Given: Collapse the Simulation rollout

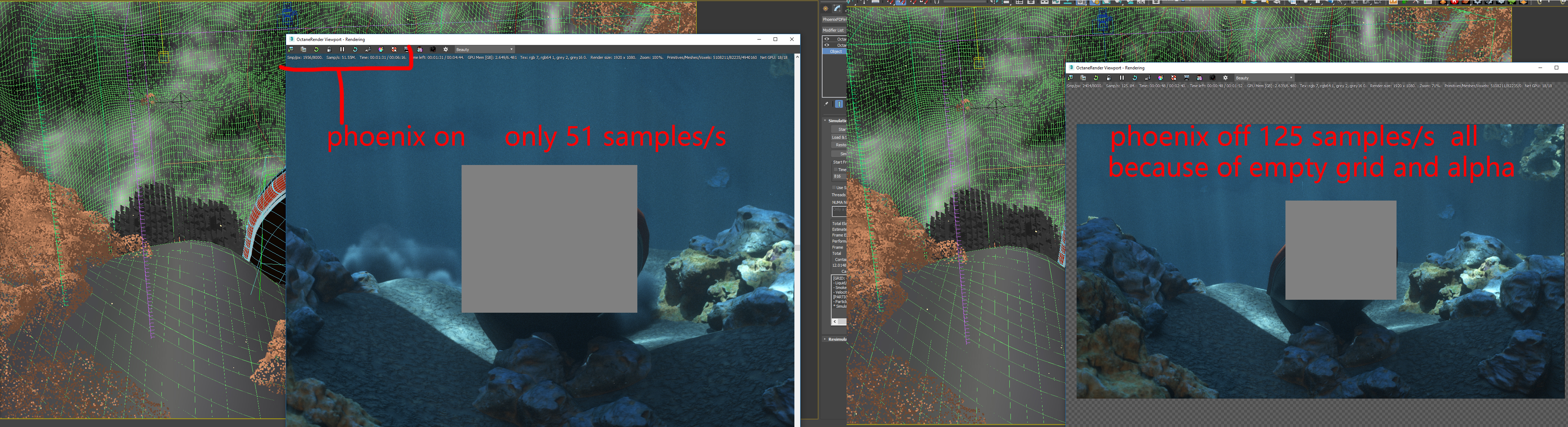Looking at the screenshot, I should point(825,120).
